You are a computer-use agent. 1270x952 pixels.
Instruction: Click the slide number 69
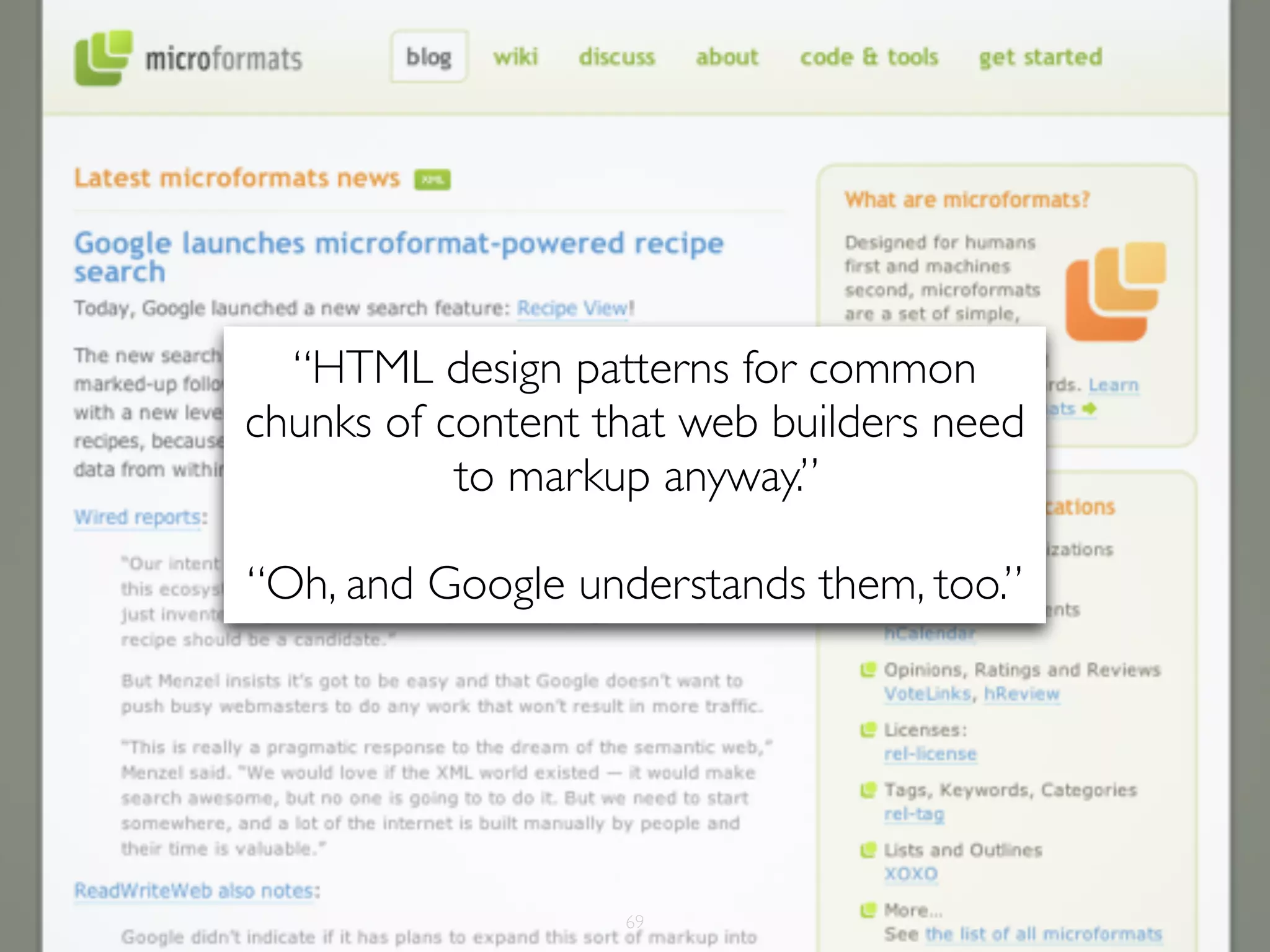634,921
